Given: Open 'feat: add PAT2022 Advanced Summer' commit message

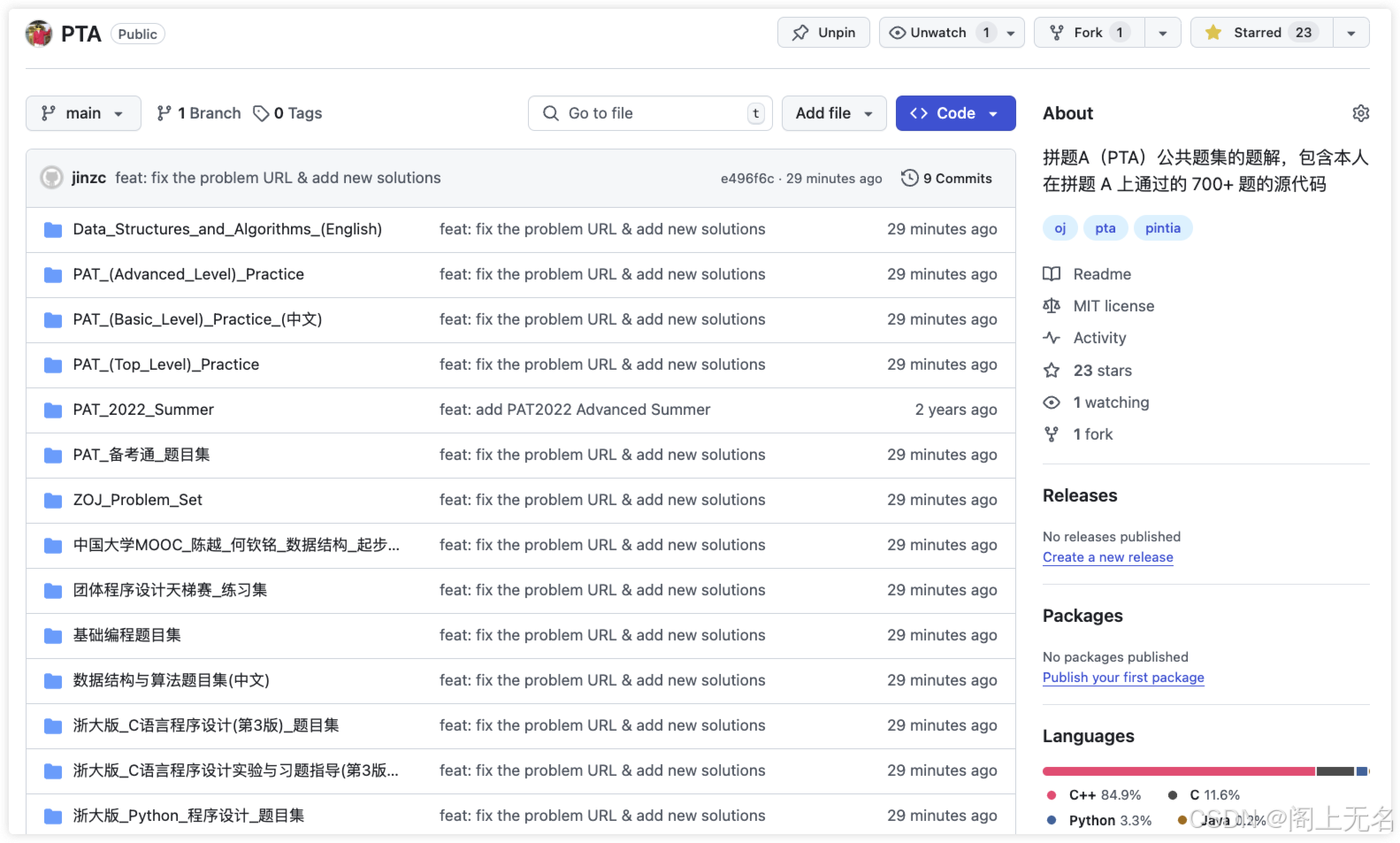Looking at the screenshot, I should point(575,410).
